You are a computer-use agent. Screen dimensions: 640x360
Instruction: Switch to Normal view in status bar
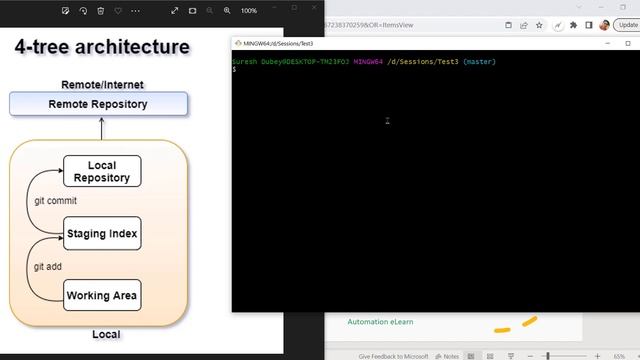471,356
